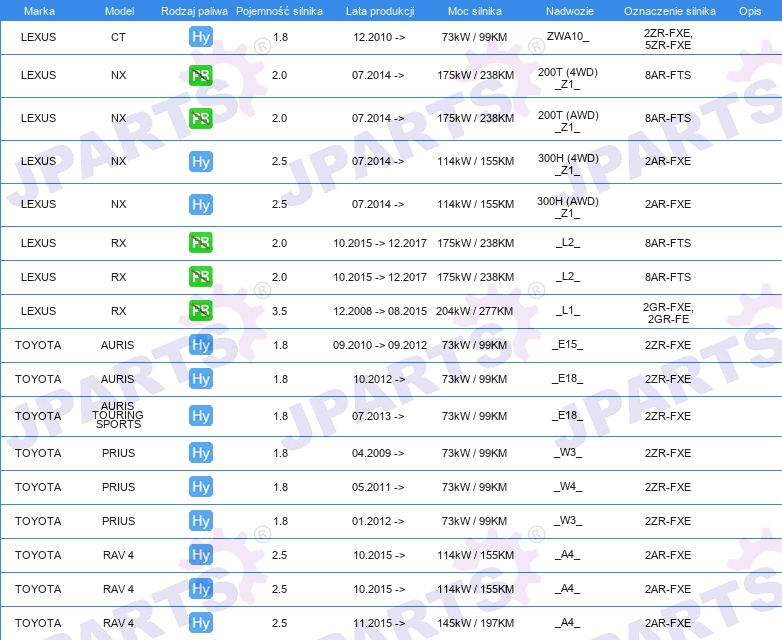Click the Marka column header

click(x=39, y=11)
